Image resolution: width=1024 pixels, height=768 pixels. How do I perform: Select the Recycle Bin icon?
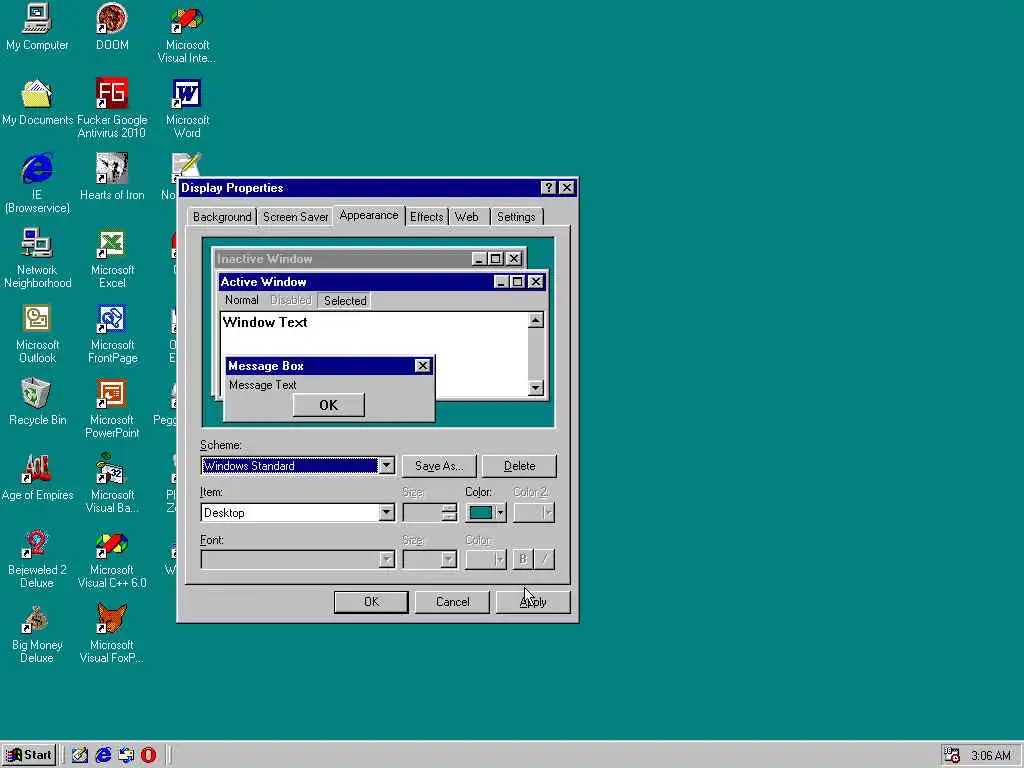(x=37, y=403)
